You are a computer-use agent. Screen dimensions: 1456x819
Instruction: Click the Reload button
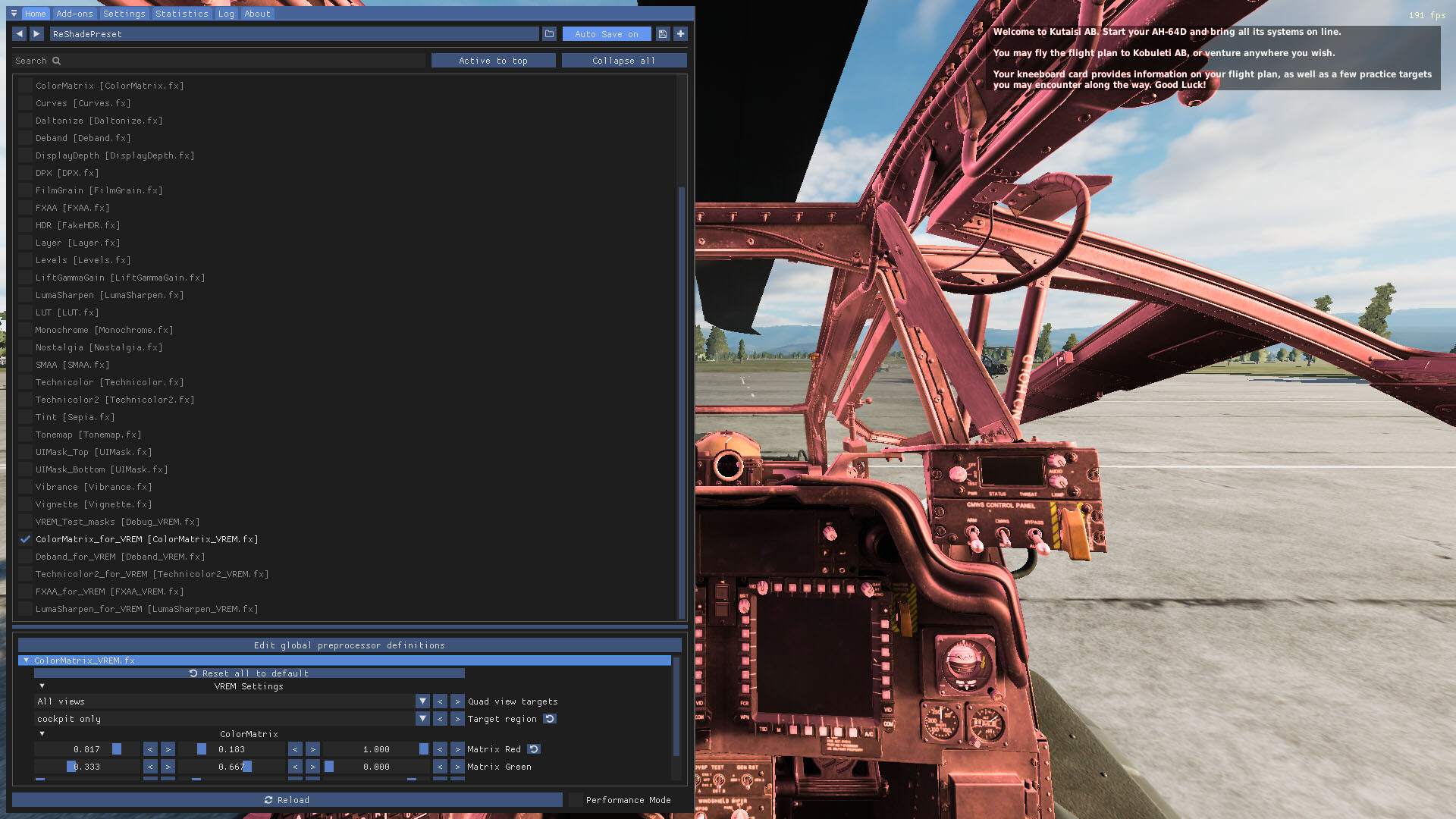click(x=287, y=800)
